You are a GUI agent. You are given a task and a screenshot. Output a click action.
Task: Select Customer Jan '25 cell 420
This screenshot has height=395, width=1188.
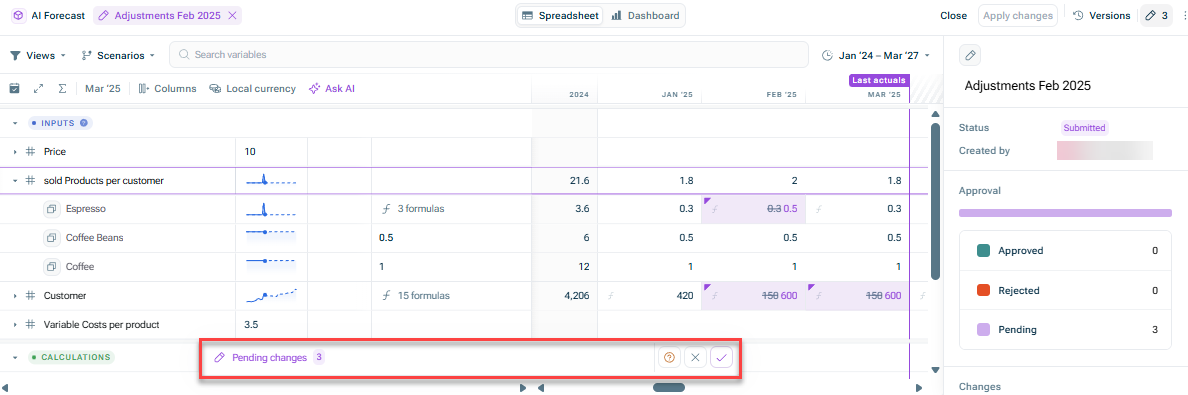[x=649, y=296]
